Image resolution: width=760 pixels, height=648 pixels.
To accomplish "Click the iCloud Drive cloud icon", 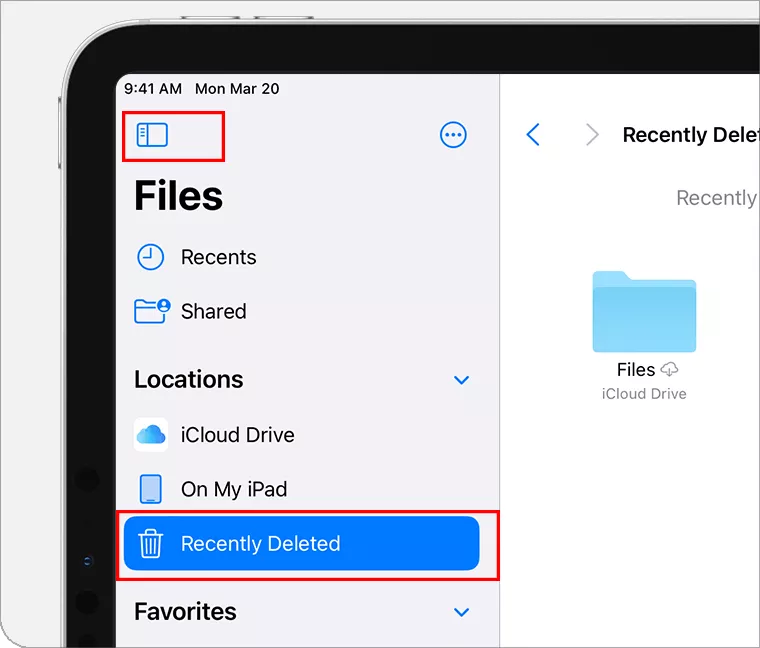I will click(x=151, y=435).
